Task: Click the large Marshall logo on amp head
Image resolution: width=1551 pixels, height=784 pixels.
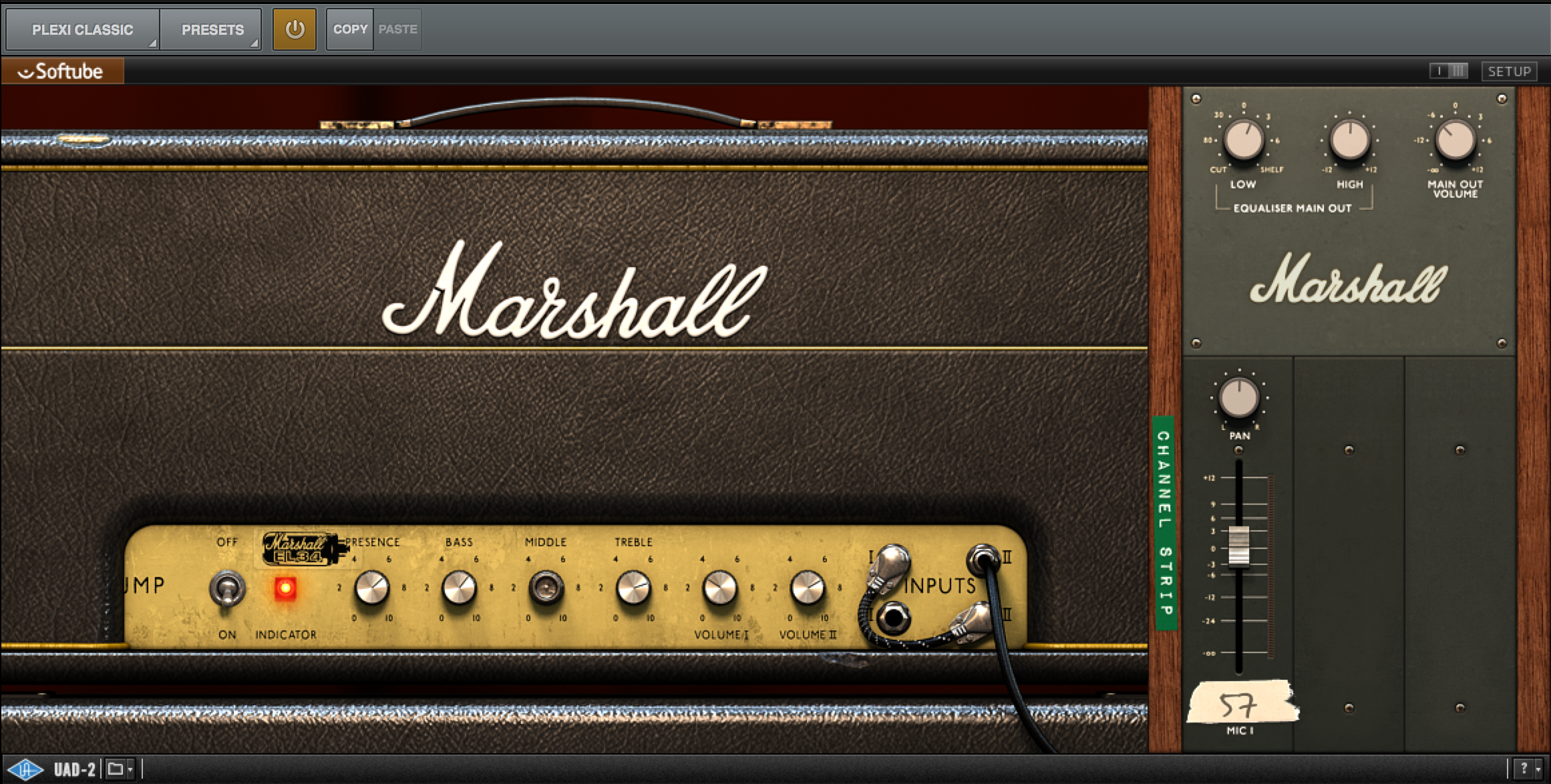Action: point(574,290)
